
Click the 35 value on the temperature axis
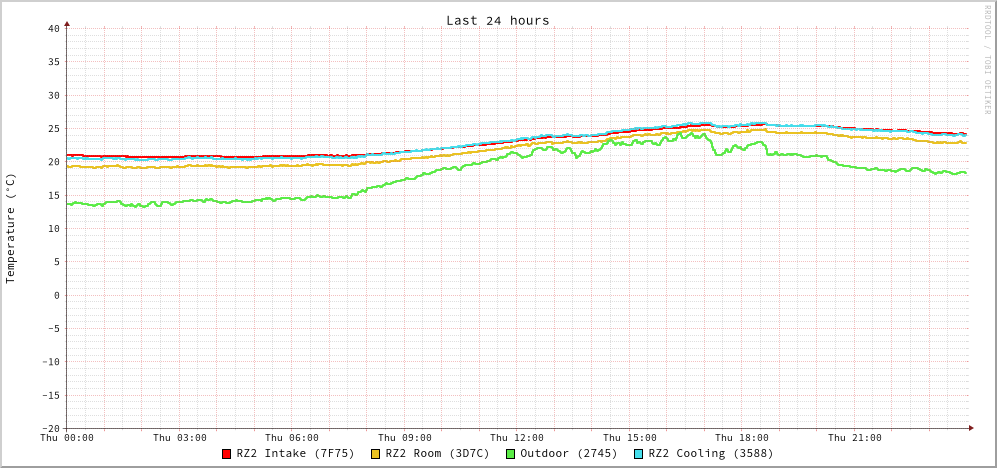click(53, 62)
